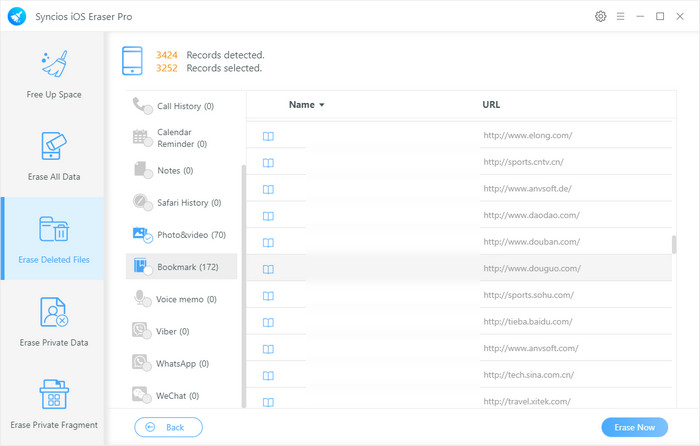Click URL http://tieba.baidu.com/

528,321
